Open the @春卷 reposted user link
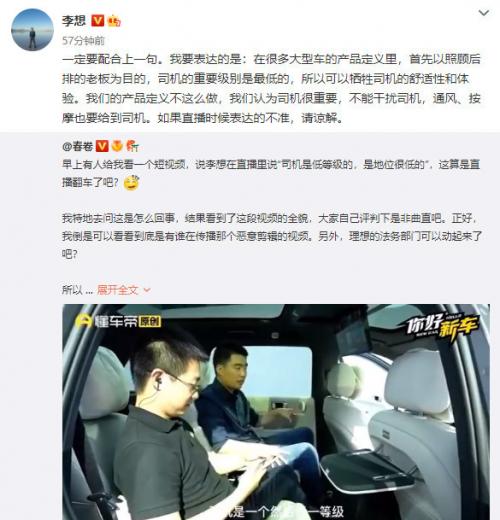The image size is (500, 520). pyautogui.click(x=77, y=146)
